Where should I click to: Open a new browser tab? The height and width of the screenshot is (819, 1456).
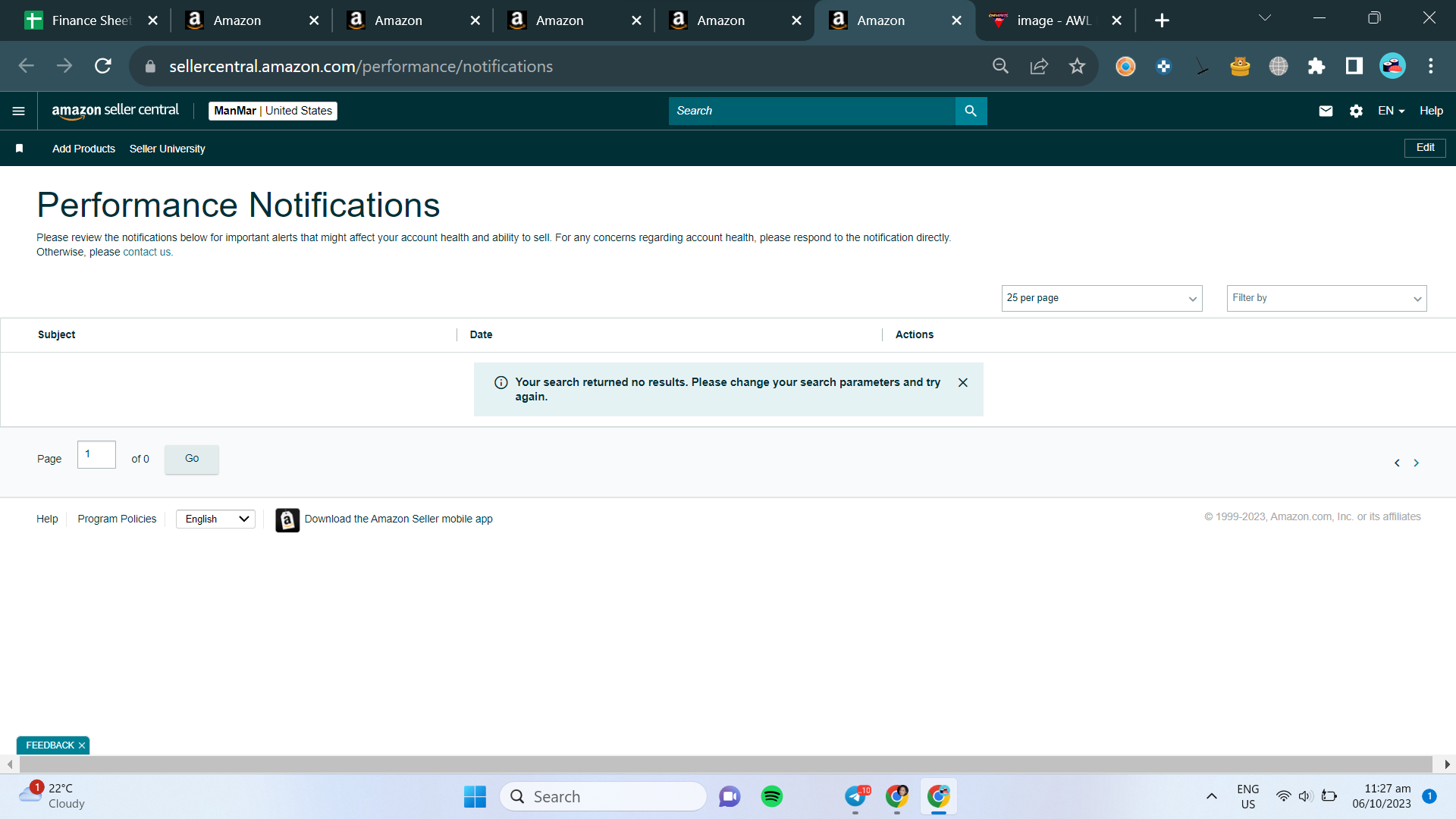click(x=1162, y=20)
